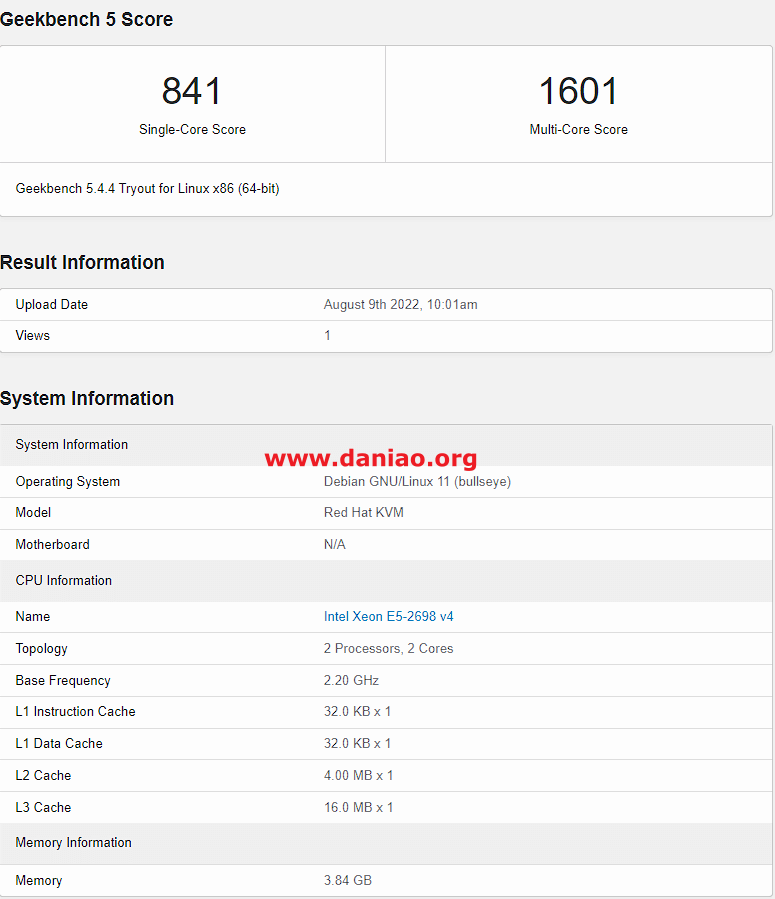
Task: Select the Model label
Action: [x=33, y=513]
